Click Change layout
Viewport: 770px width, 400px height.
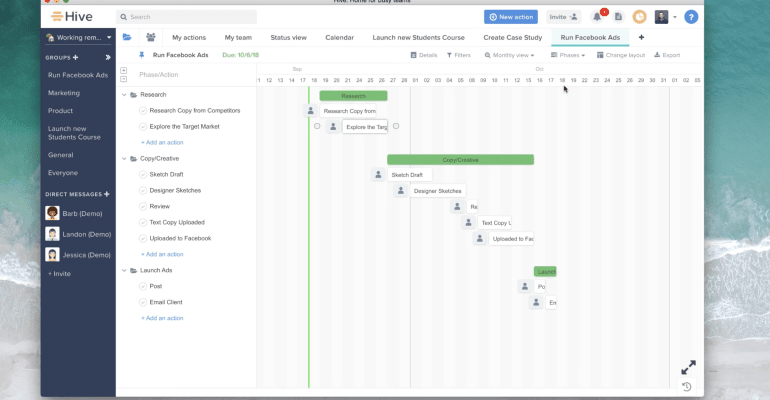point(621,55)
